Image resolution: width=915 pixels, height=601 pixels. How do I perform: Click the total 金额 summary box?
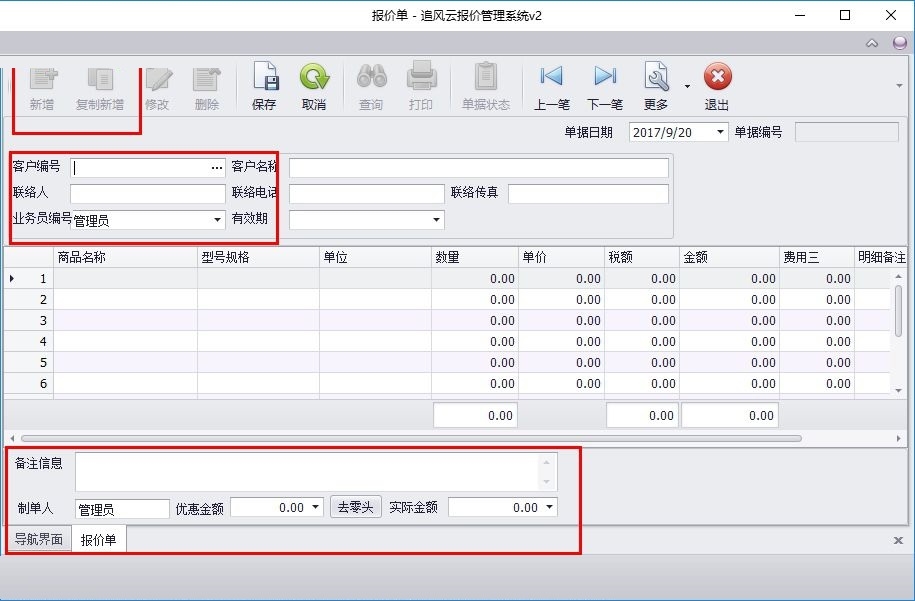(729, 415)
